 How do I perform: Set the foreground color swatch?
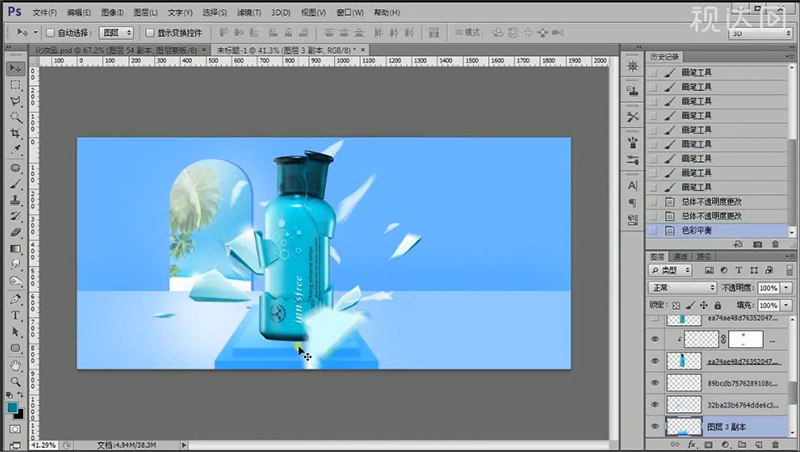coord(12,408)
